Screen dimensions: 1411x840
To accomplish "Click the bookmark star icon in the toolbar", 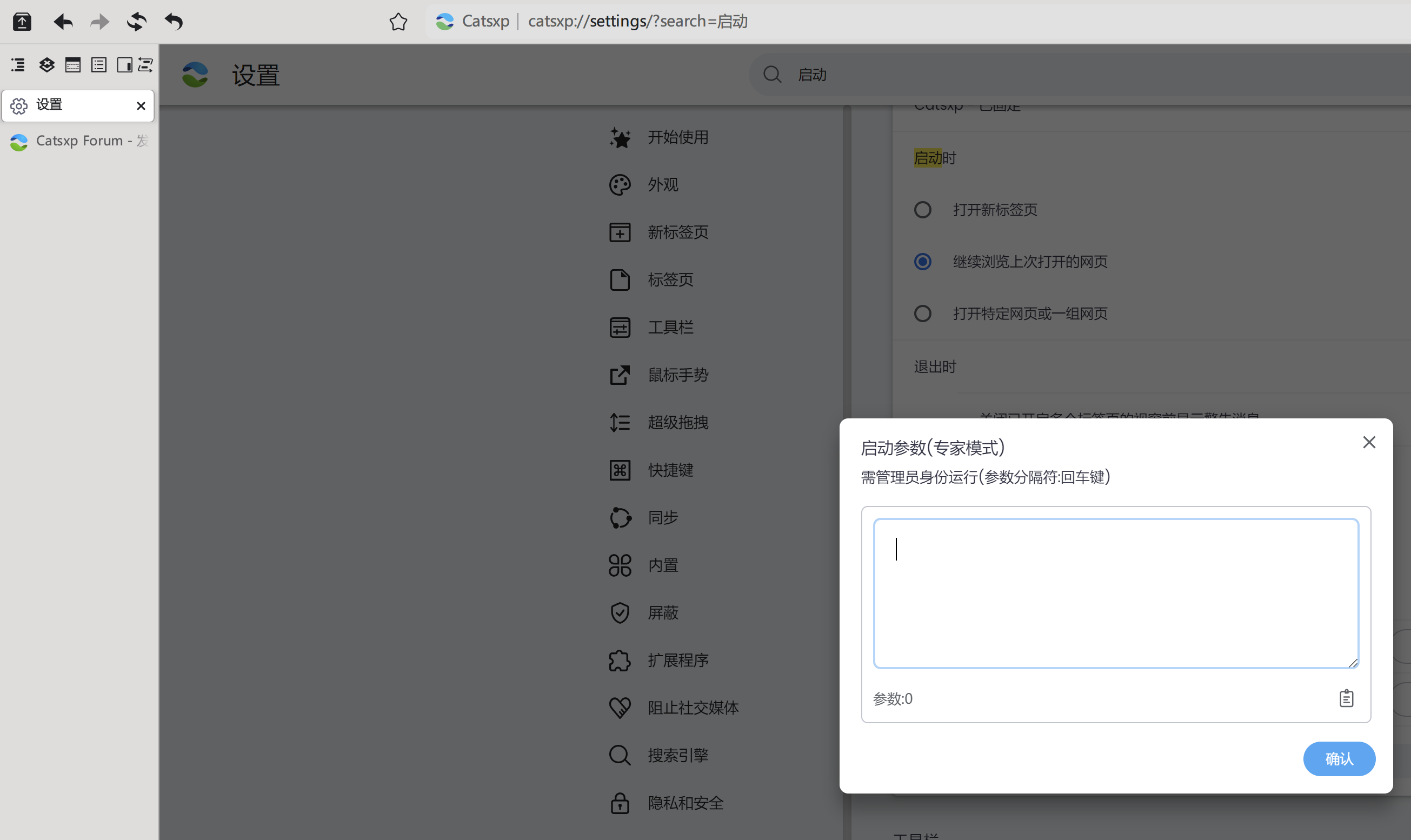I will (398, 22).
